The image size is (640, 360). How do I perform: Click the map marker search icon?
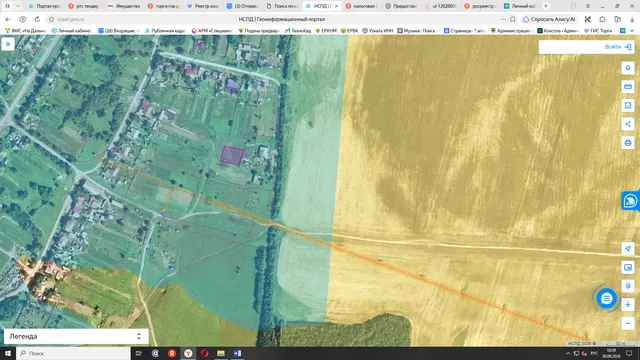pos(628,286)
